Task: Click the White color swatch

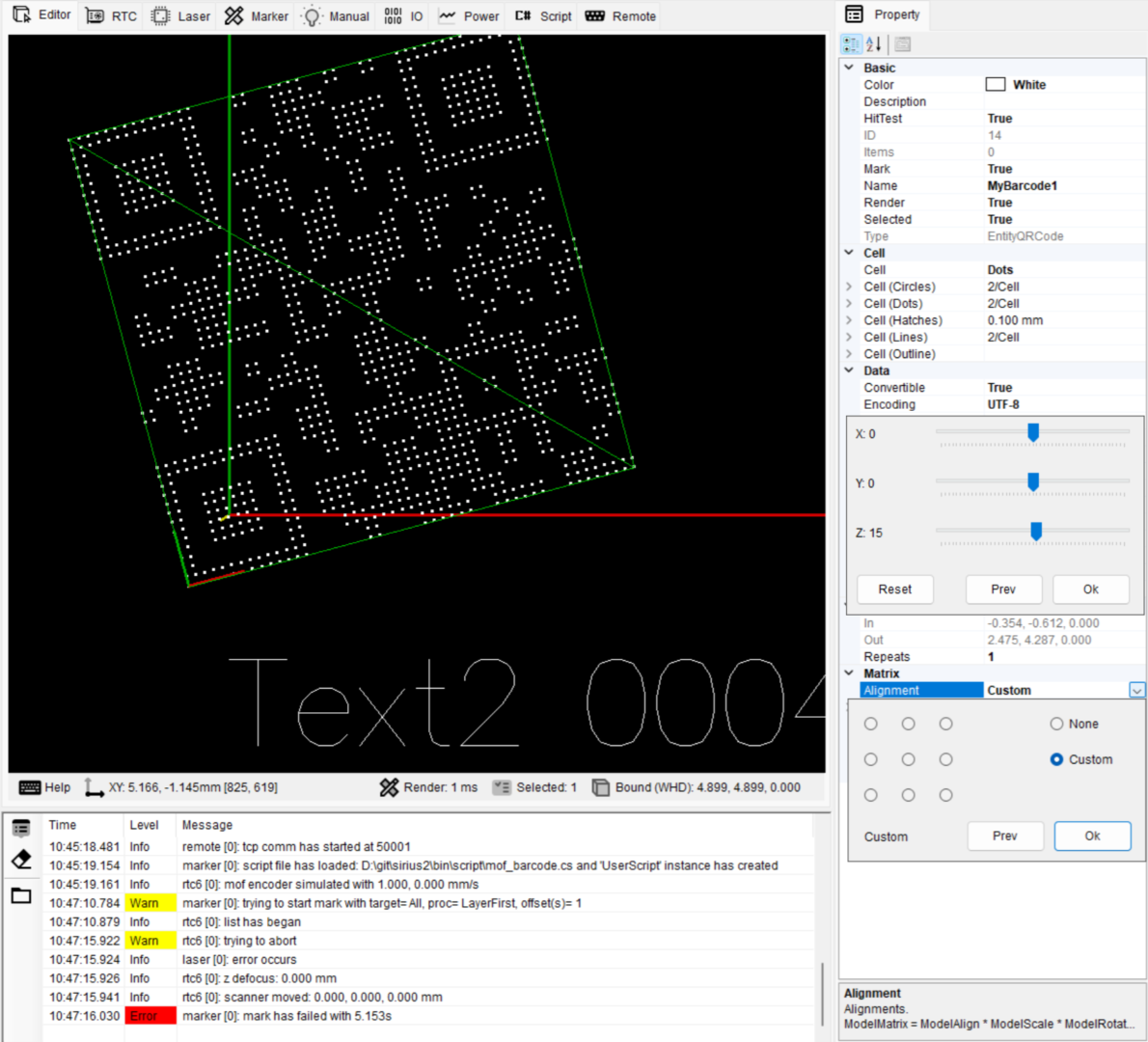Action: 995,84
